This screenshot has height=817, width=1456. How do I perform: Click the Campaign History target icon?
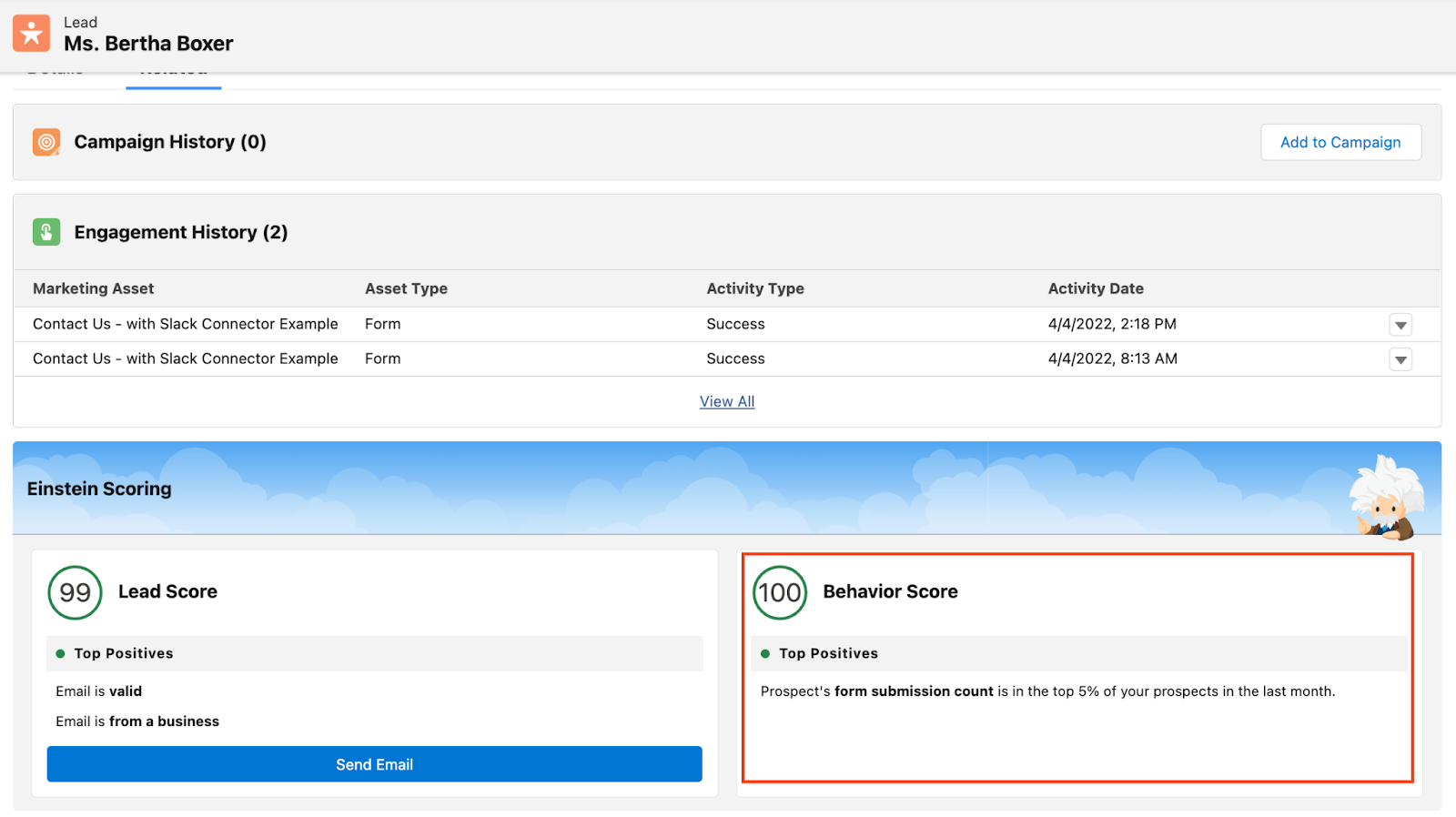click(46, 142)
